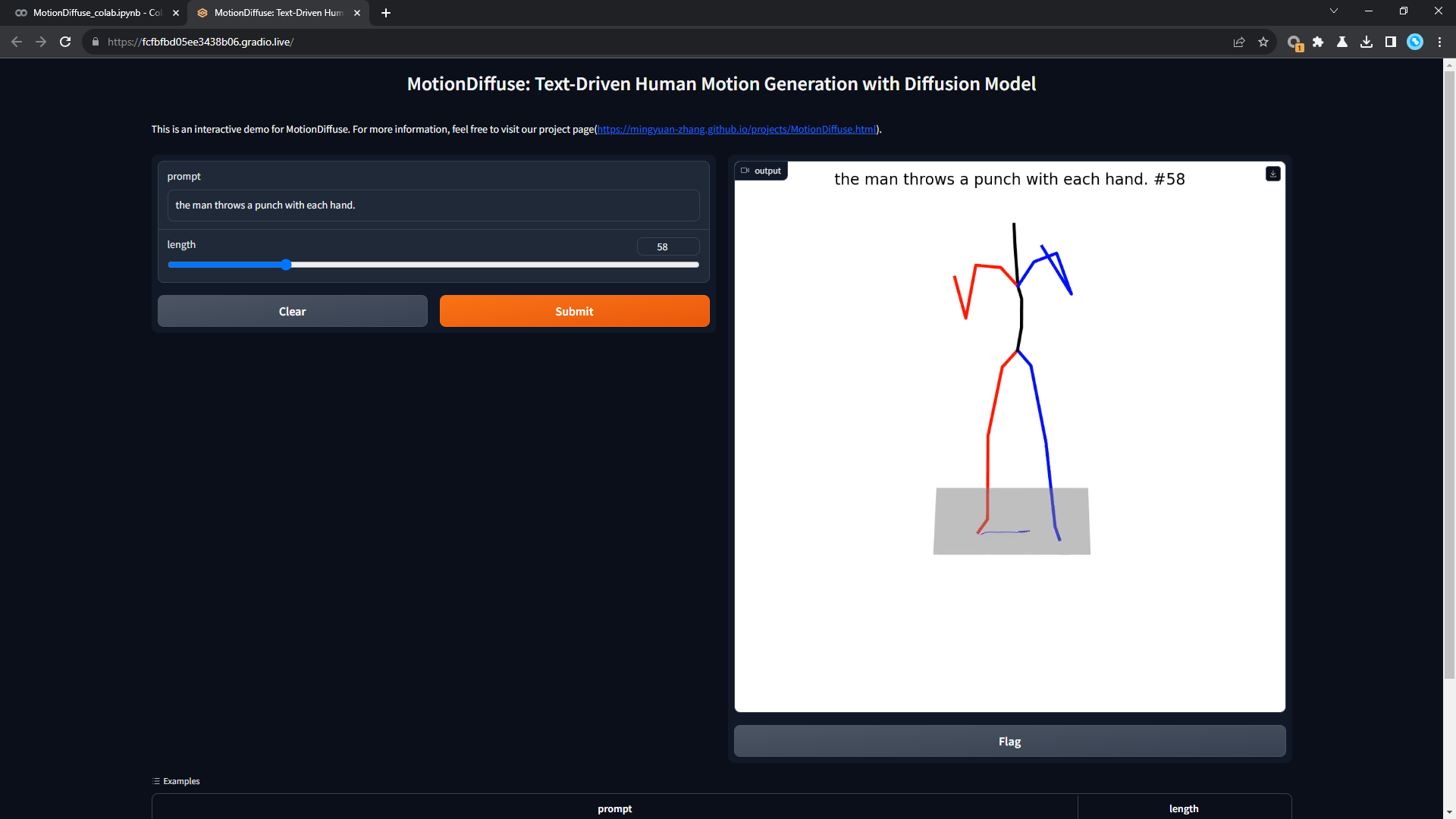Image resolution: width=1456 pixels, height=819 pixels.
Task: Open Chrome three-dot menu
Action: tap(1439, 42)
